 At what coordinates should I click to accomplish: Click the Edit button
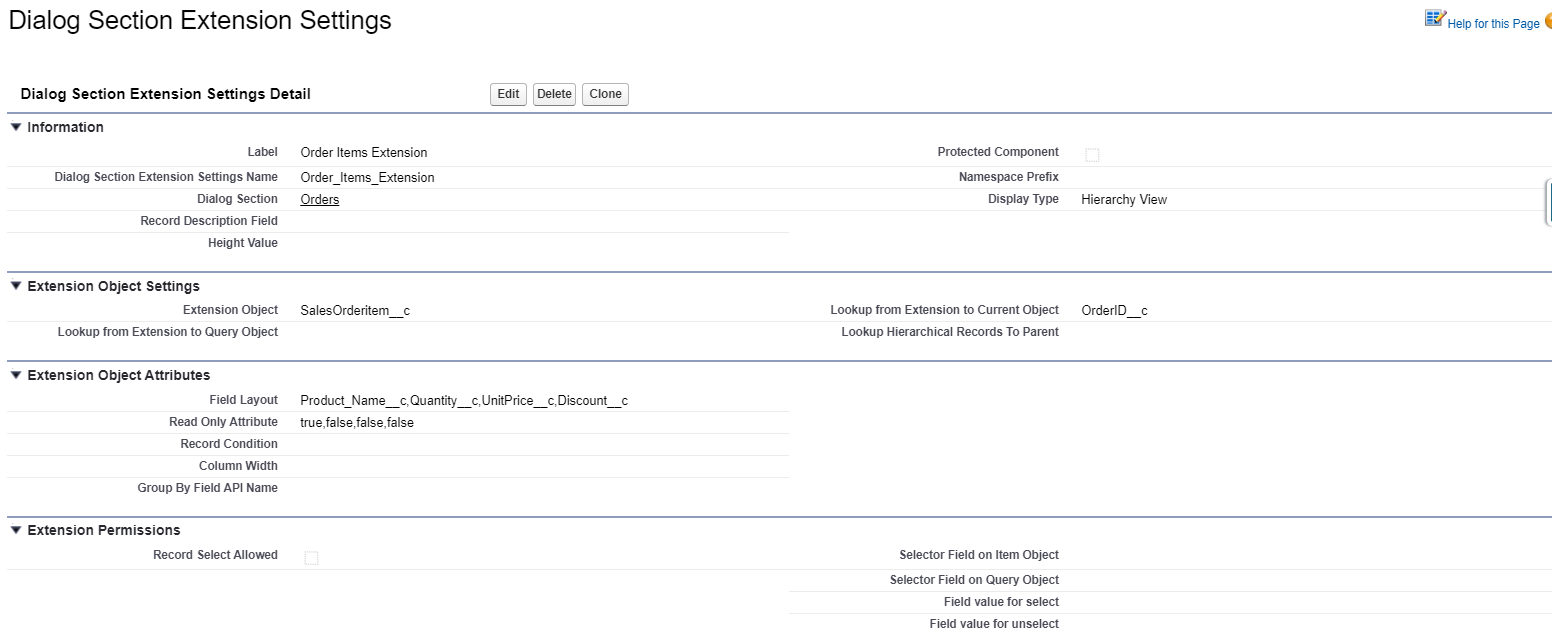coord(508,94)
